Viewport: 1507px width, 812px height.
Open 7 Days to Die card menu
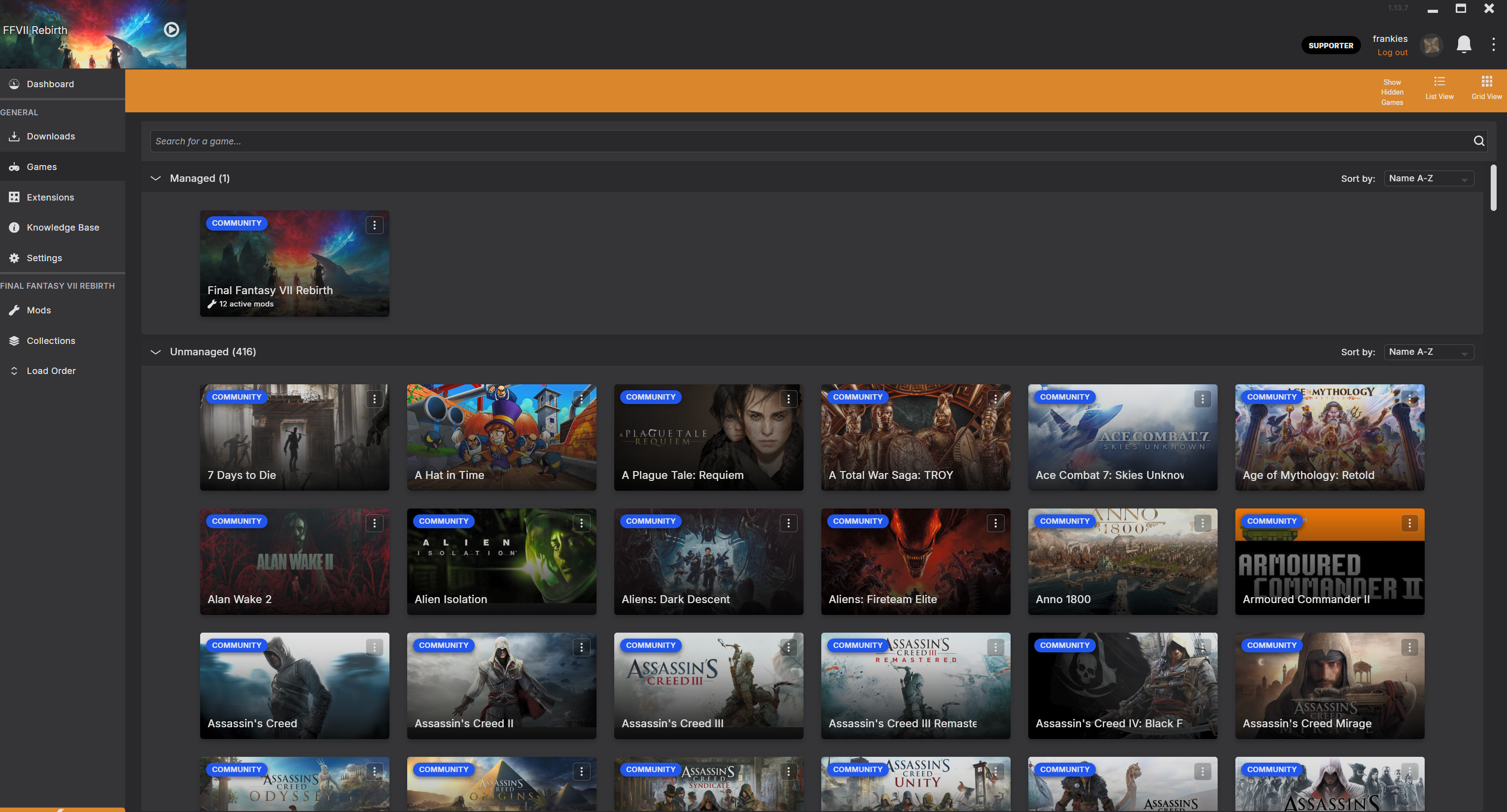pyautogui.click(x=375, y=399)
